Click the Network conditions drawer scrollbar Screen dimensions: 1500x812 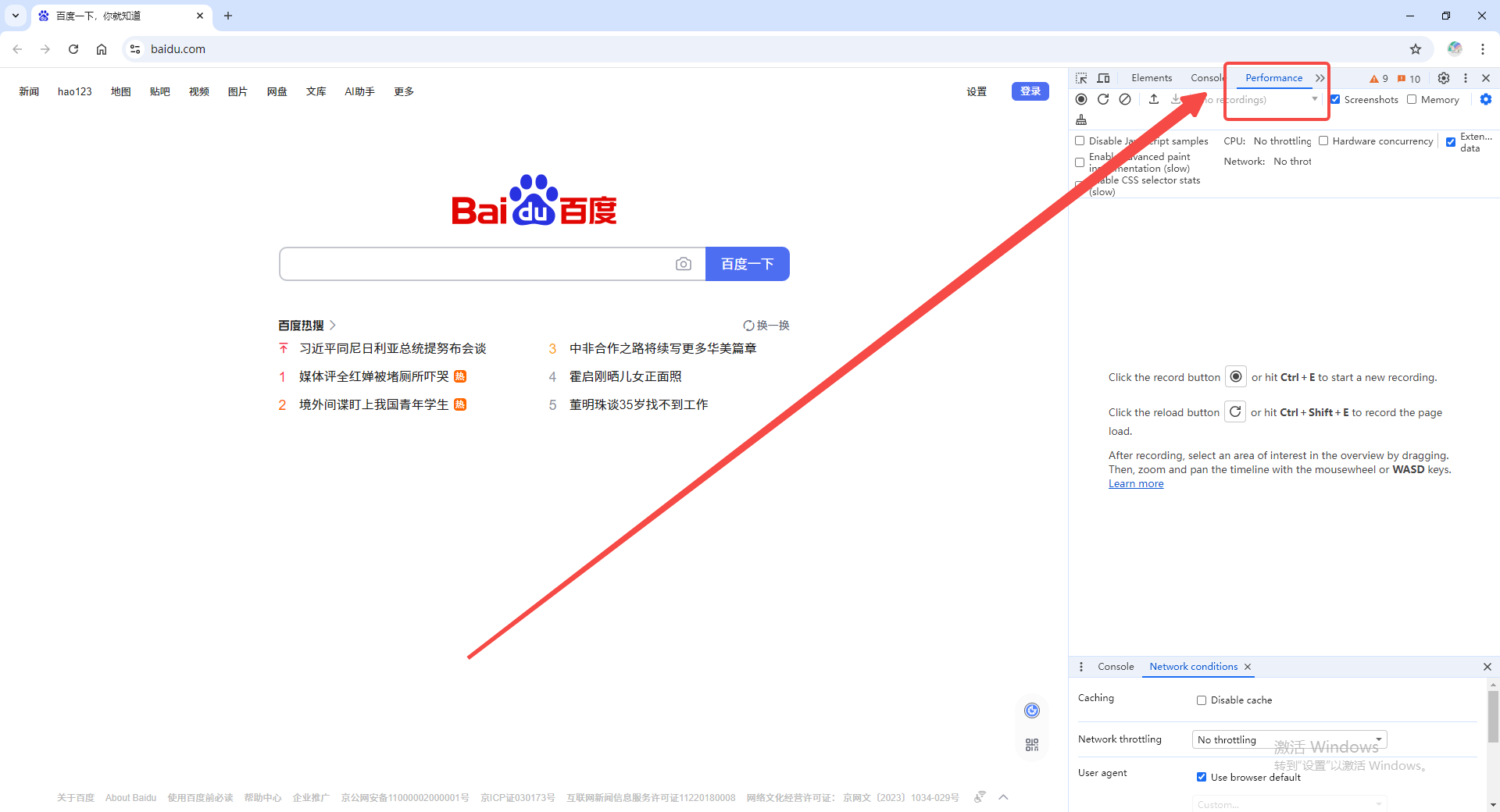pyautogui.click(x=1493, y=718)
